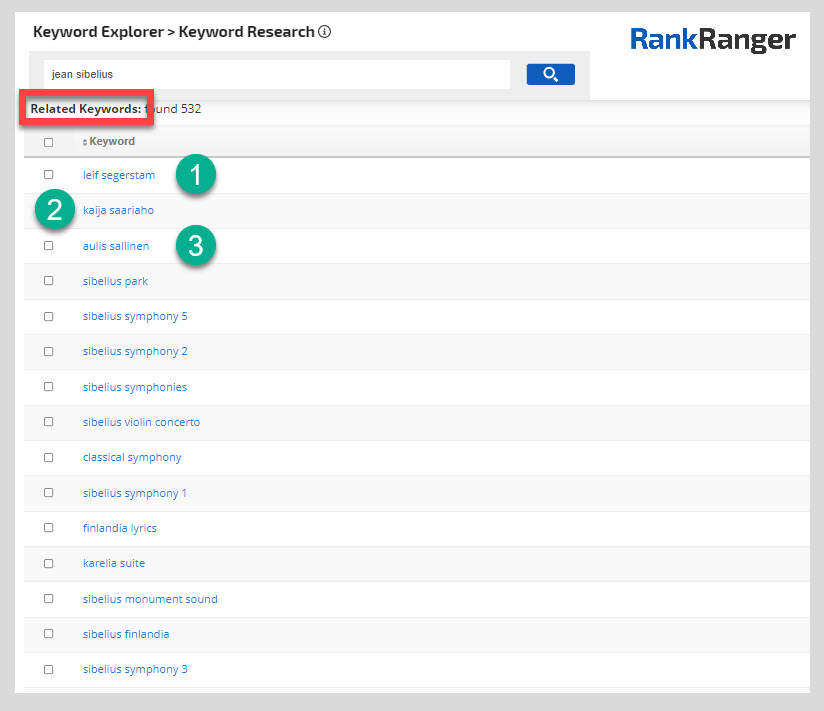Click the classical symphony link
The height and width of the screenshot is (711, 824).
132,457
